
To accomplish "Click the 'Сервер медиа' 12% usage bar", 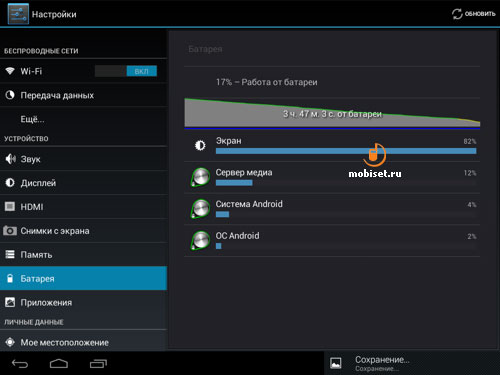I will click(x=234, y=183).
